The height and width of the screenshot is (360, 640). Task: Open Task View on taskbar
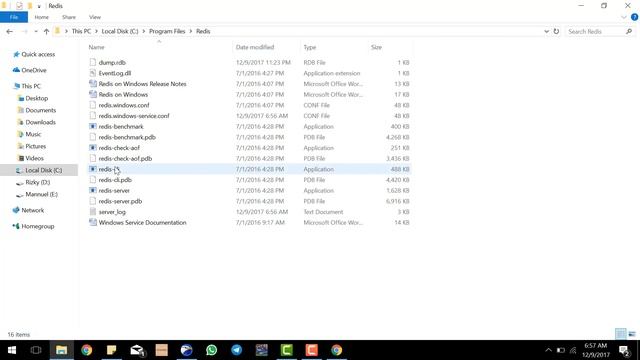[36, 350]
